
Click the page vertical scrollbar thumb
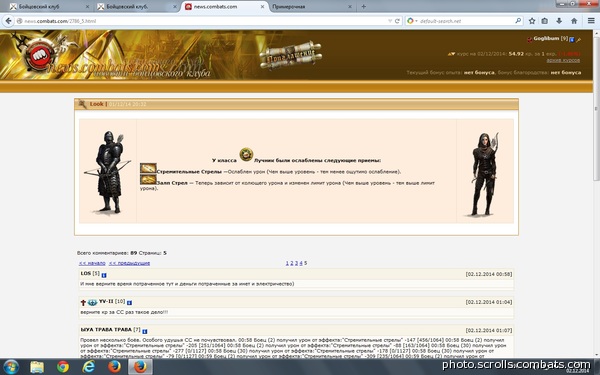point(597,108)
